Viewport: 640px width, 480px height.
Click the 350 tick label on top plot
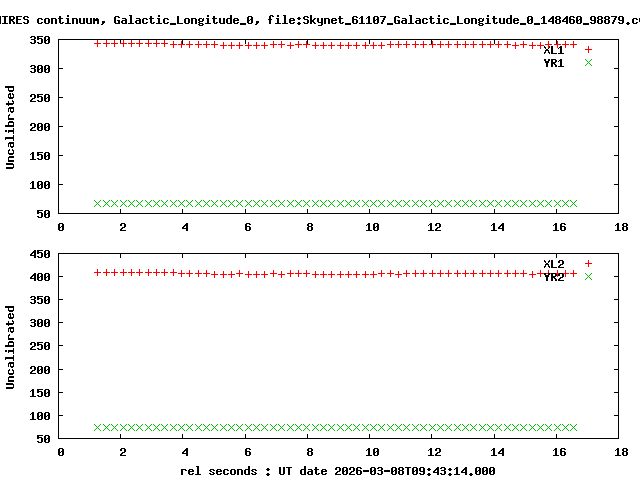coord(41,39)
